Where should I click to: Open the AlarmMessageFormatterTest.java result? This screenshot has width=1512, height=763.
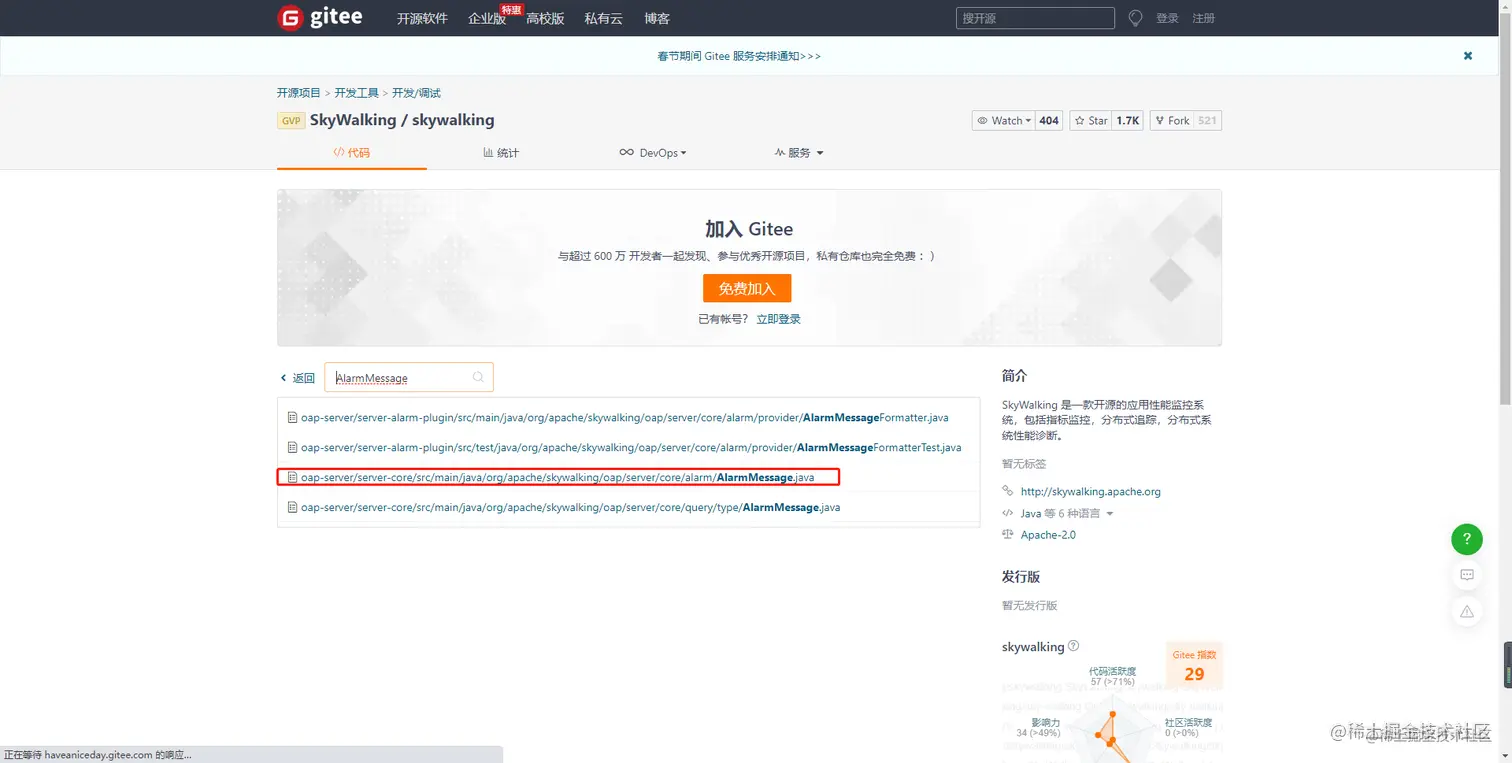click(631, 447)
